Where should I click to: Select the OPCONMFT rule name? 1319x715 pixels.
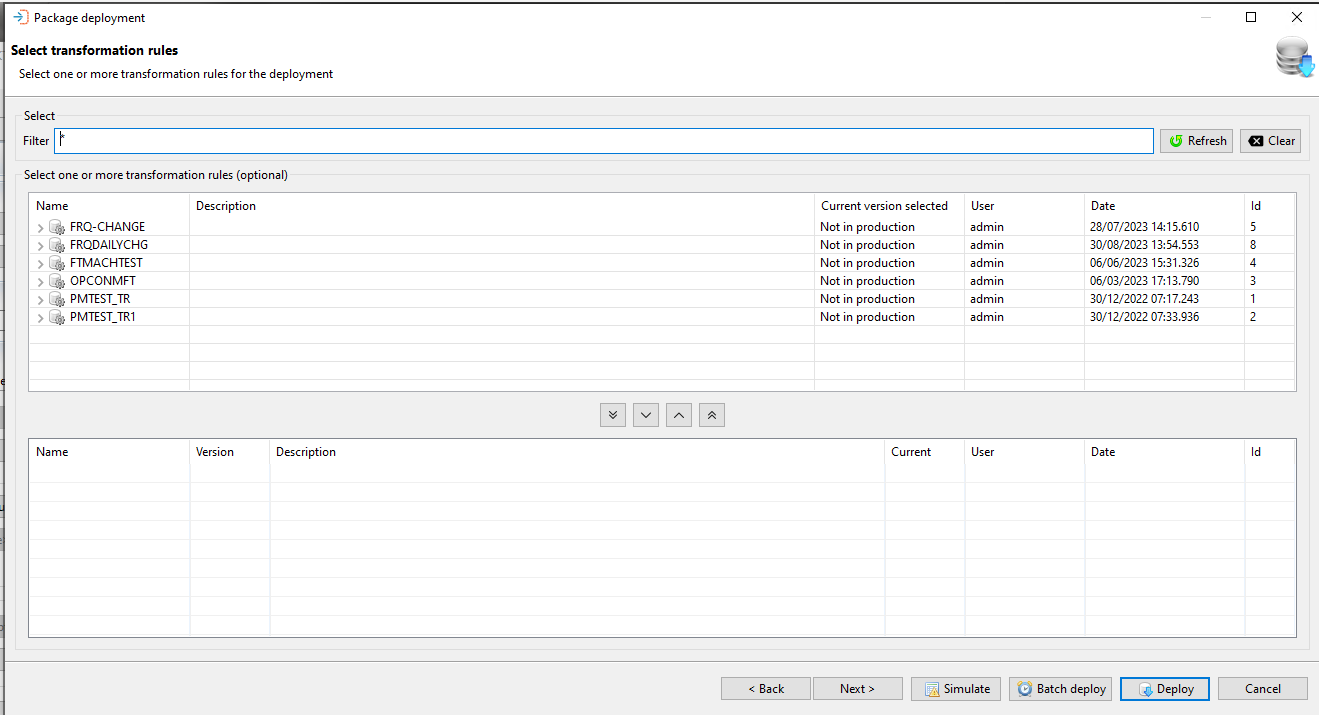click(103, 281)
